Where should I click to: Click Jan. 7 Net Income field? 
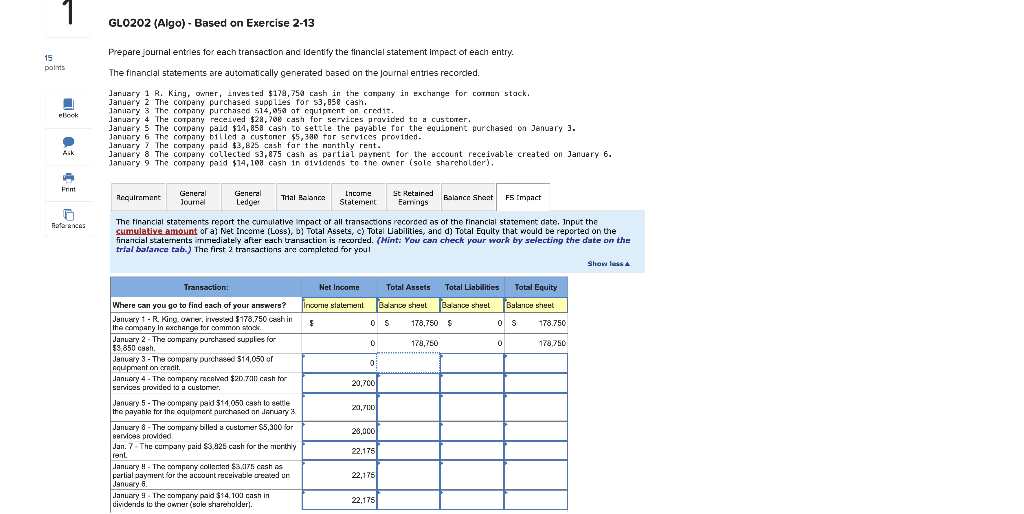tap(339, 451)
